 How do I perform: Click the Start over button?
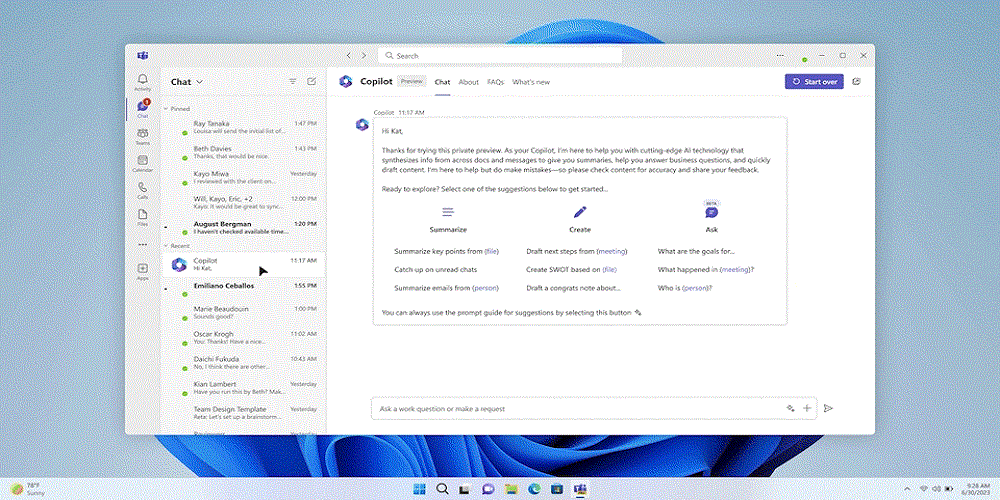point(814,82)
